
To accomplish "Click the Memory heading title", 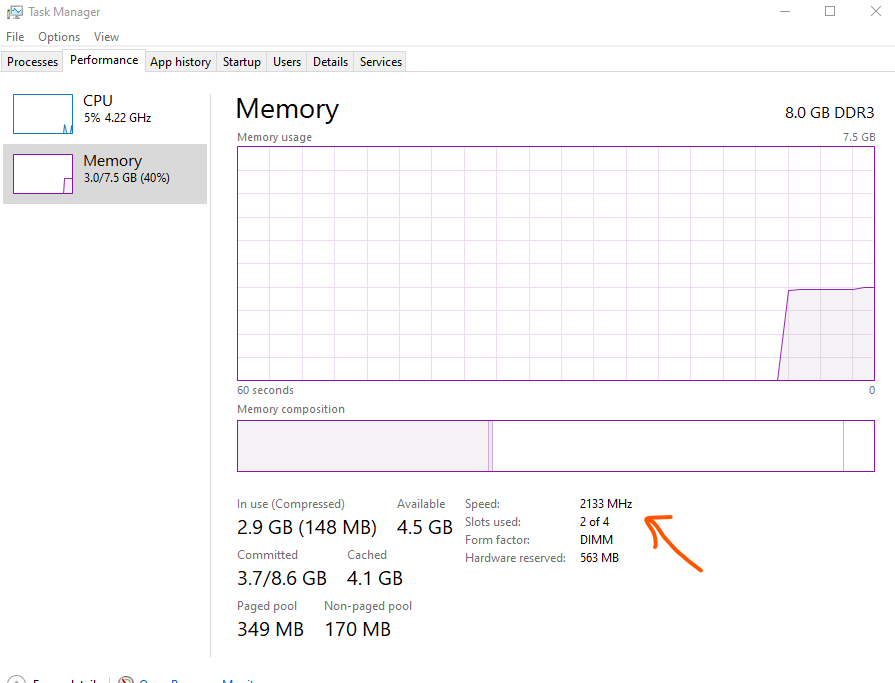I will coord(287,109).
